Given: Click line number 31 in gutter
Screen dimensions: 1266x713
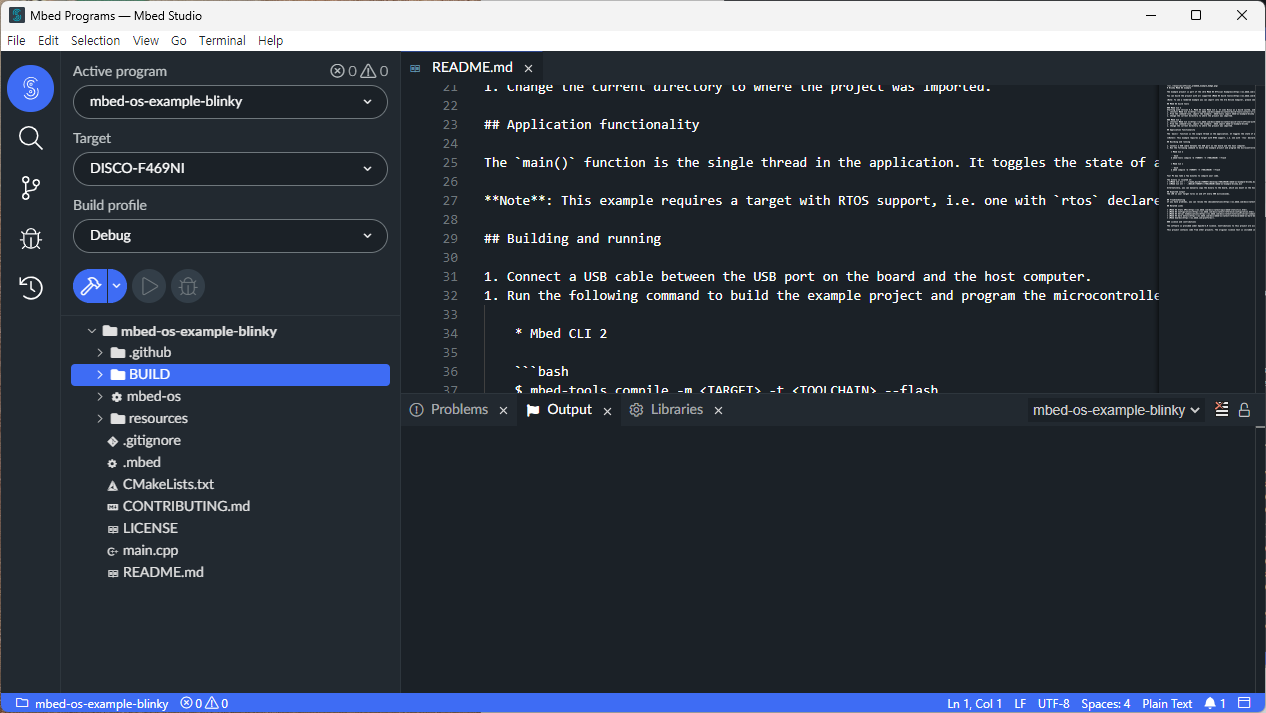Looking at the screenshot, I should 450,277.
